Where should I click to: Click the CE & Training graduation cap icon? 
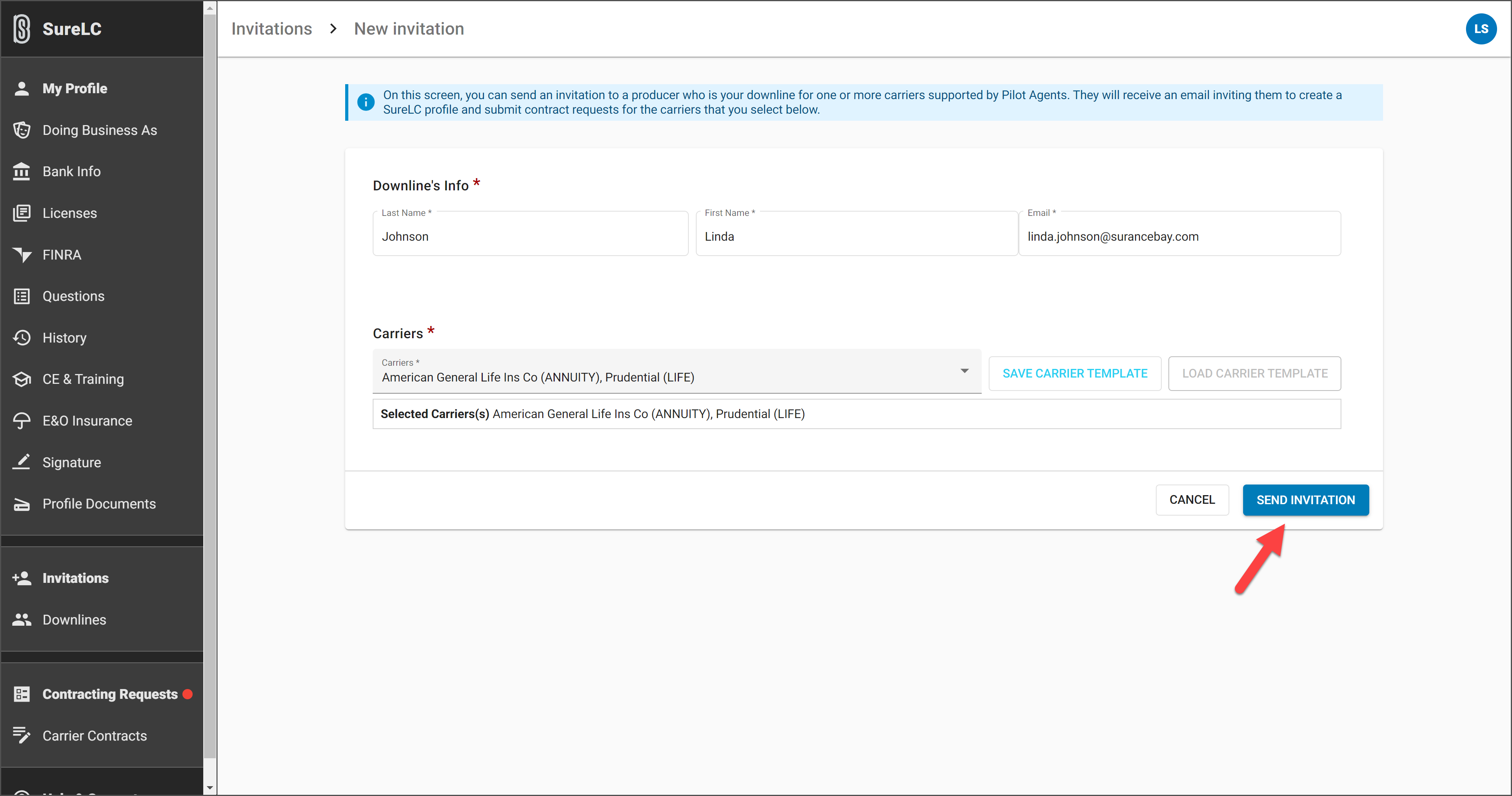(x=22, y=379)
